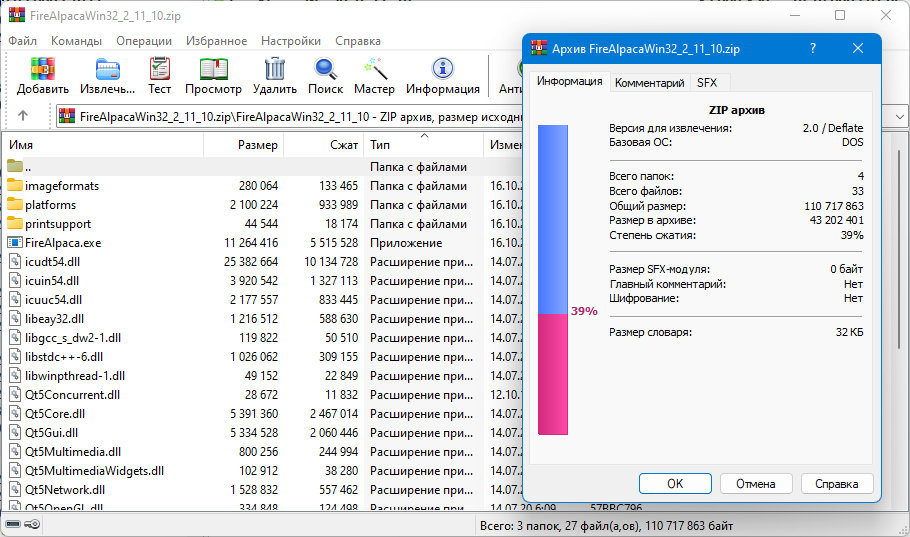The width and height of the screenshot is (910, 537).
Task: Select the platforms folder
Action: 57,204
